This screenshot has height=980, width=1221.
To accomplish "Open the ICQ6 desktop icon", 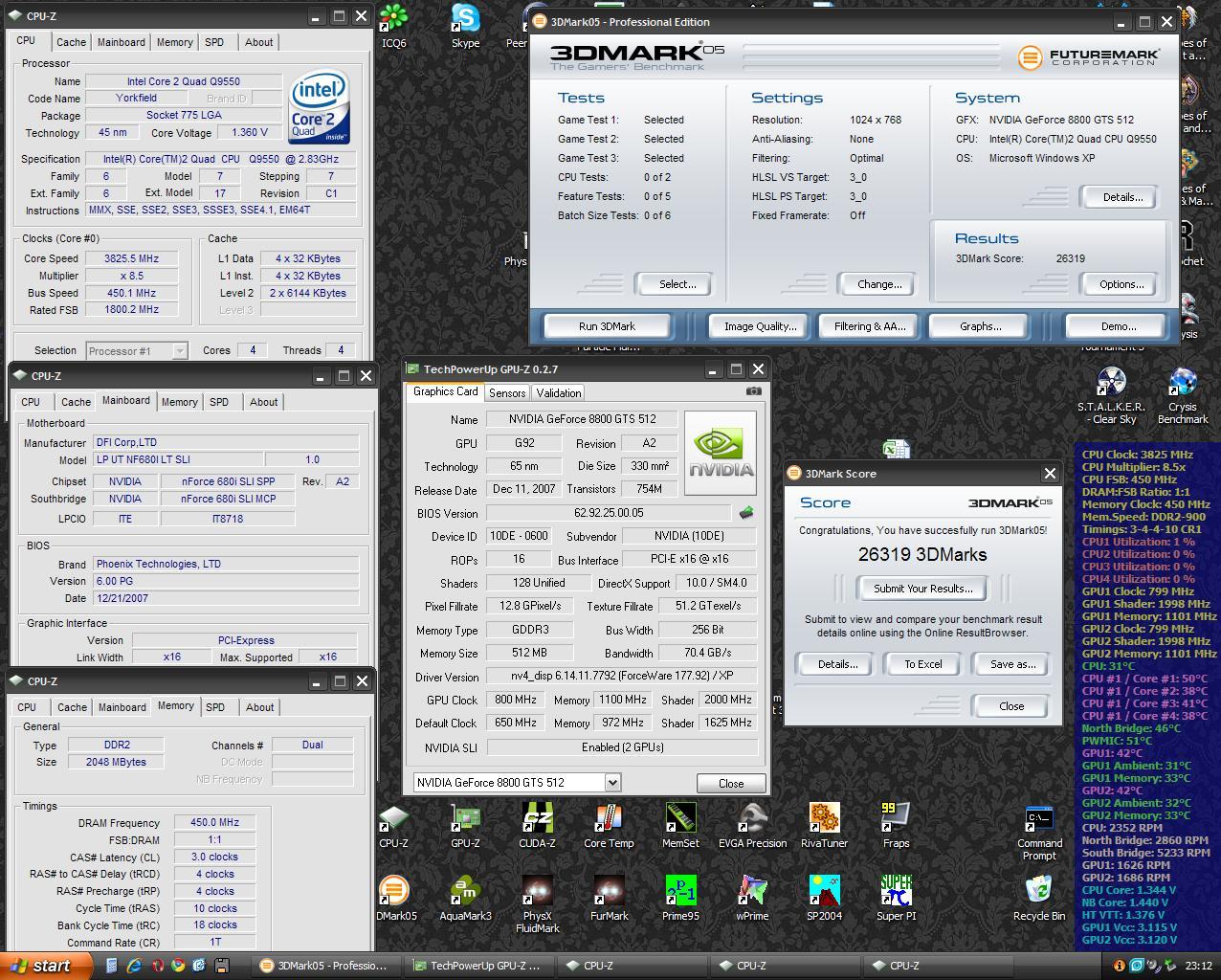I will pyautogui.click(x=393, y=26).
